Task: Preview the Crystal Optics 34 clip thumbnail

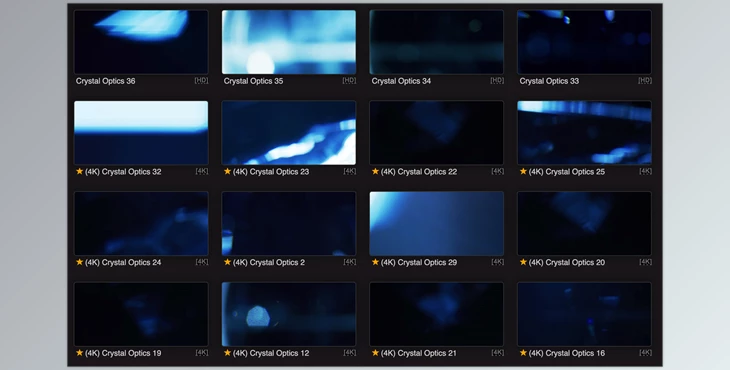Action: point(437,42)
